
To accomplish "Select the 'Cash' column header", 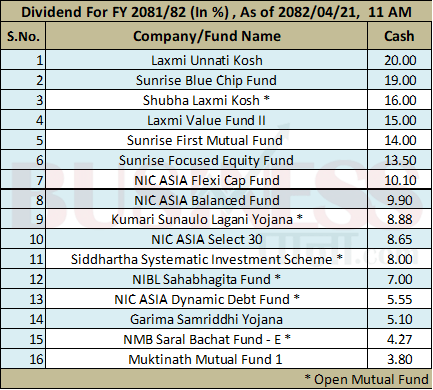I will 399,36.
